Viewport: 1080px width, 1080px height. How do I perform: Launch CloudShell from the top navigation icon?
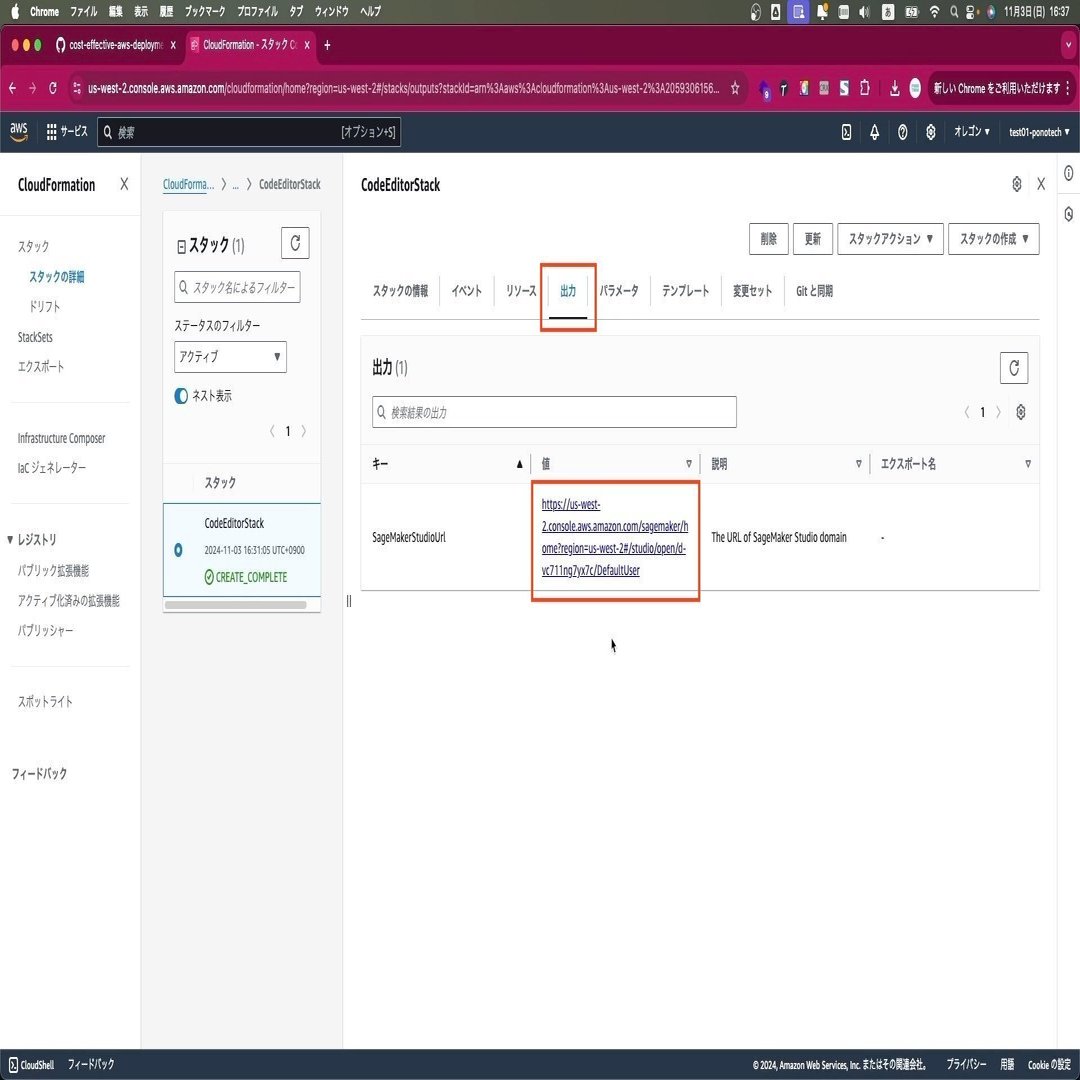[x=847, y=132]
